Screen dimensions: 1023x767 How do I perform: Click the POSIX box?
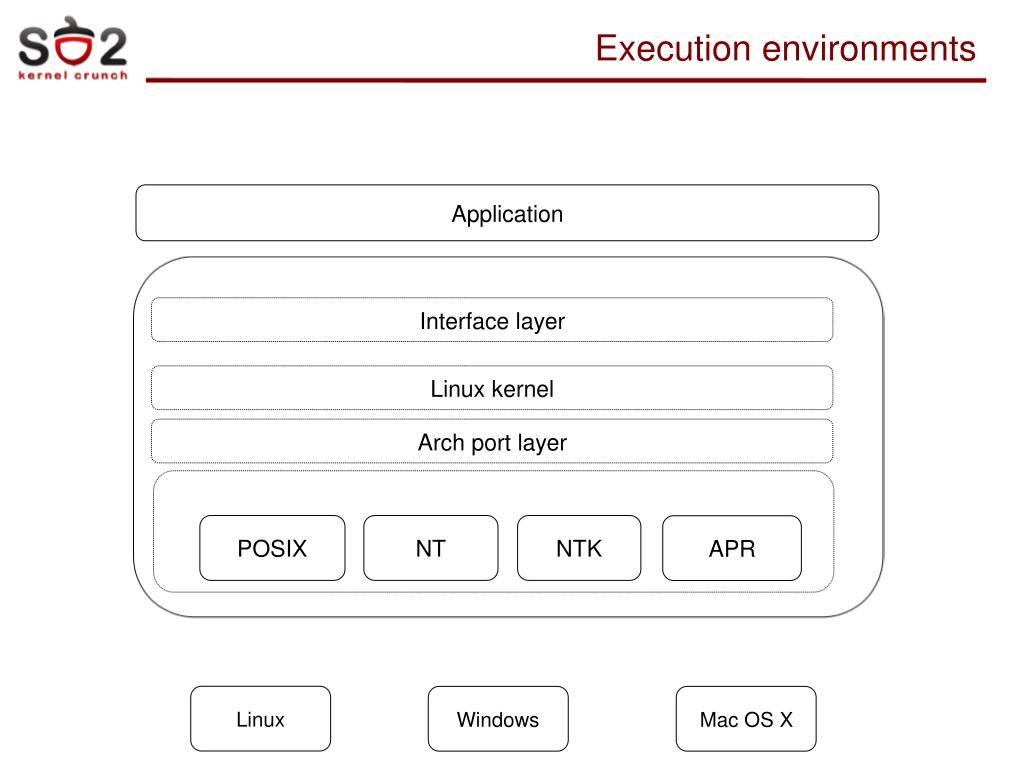coord(272,548)
